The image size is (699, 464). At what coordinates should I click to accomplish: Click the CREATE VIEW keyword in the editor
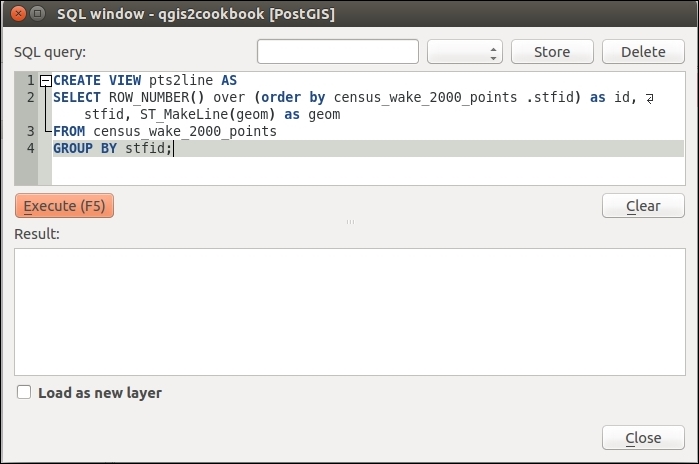pos(95,80)
